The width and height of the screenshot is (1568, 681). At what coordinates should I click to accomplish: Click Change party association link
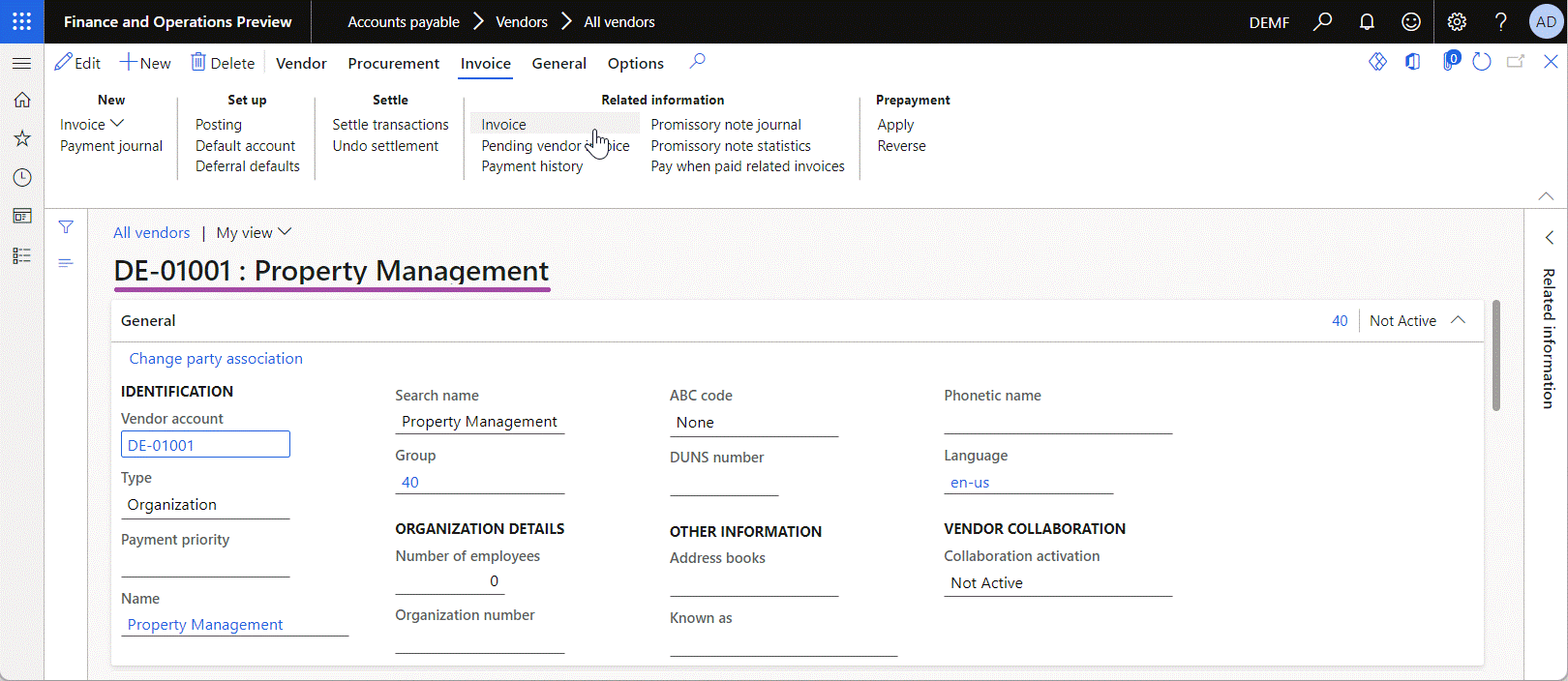(x=216, y=358)
